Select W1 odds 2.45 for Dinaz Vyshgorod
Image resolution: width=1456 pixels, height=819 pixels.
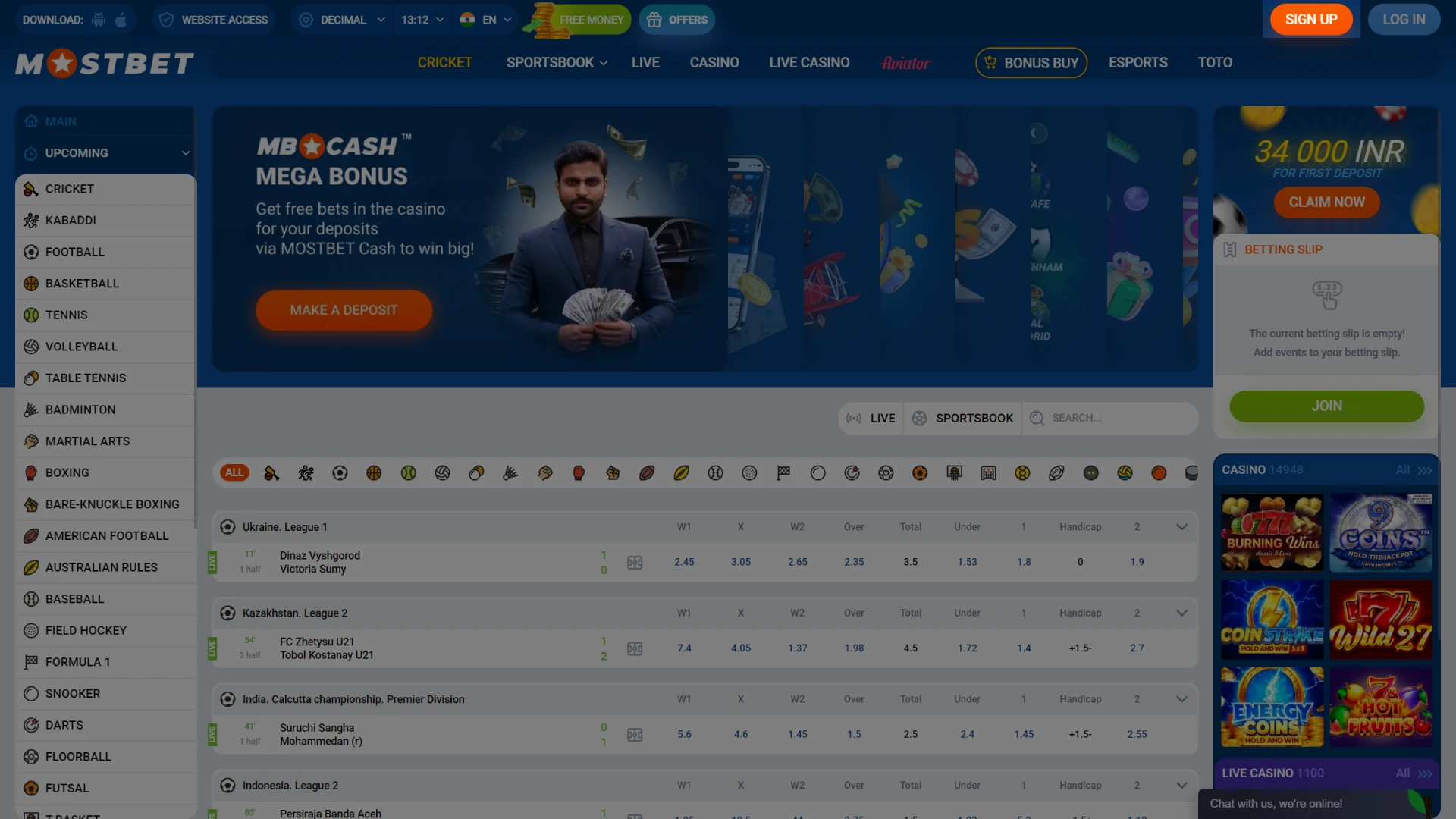pos(684,563)
